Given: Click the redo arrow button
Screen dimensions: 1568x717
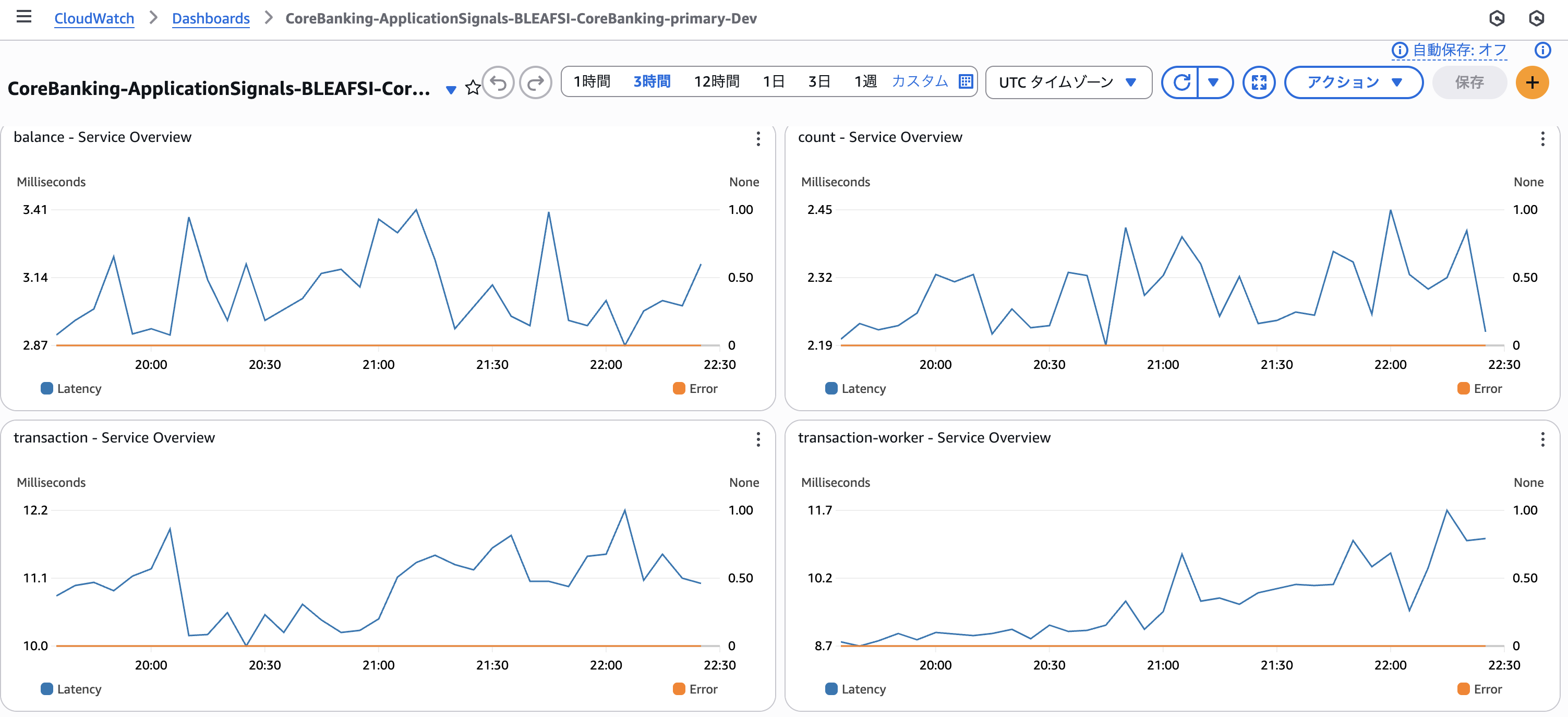Looking at the screenshot, I should tap(535, 82).
